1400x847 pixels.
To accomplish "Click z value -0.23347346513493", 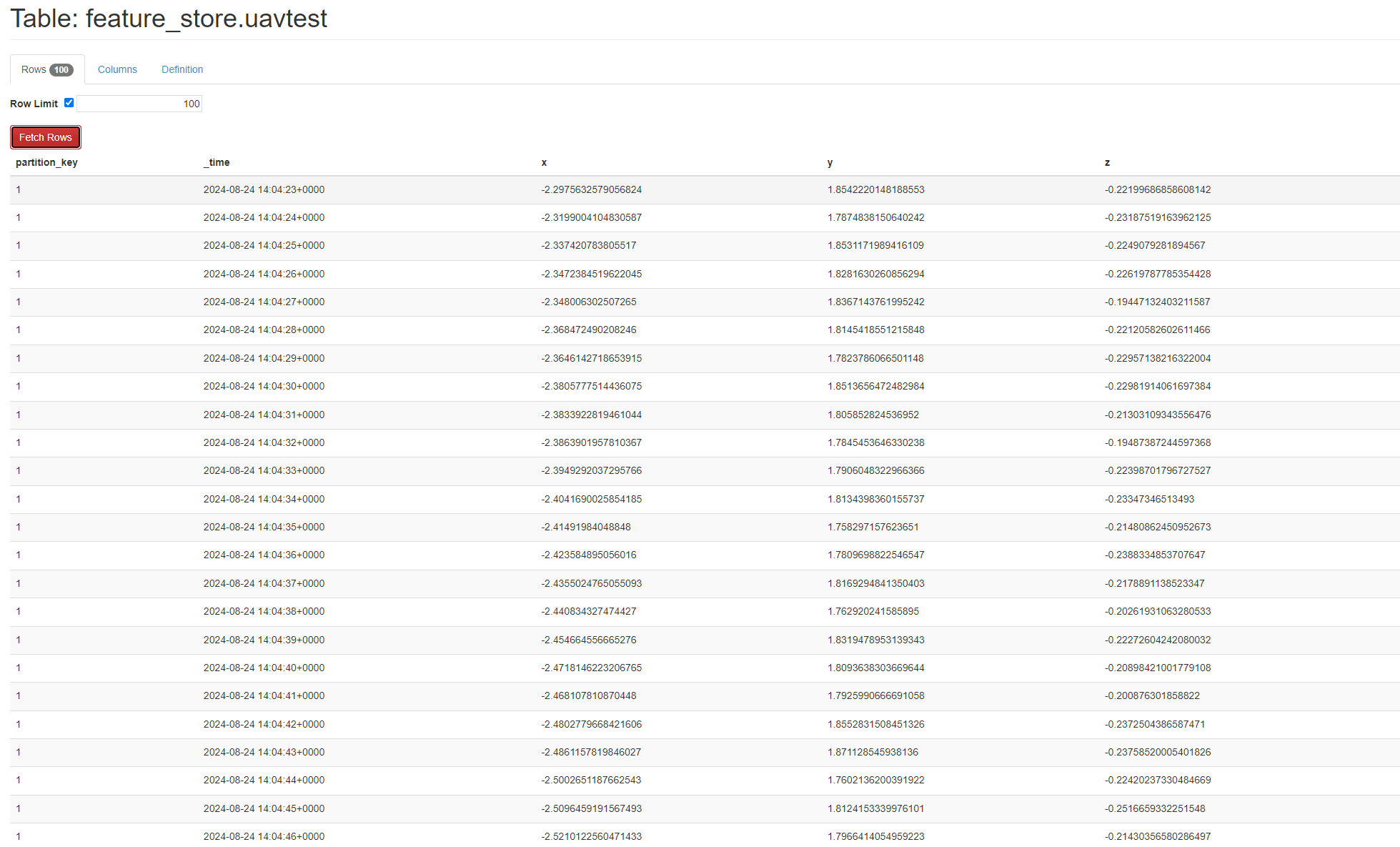I will tap(1149, 499).
